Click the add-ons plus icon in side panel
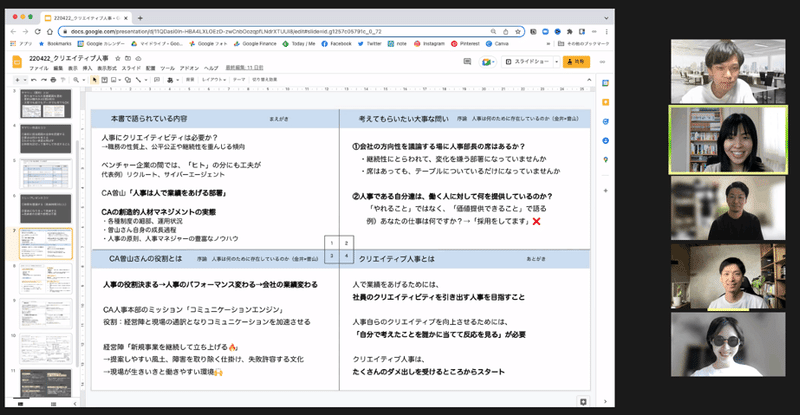800x415 pixels. 605,190
